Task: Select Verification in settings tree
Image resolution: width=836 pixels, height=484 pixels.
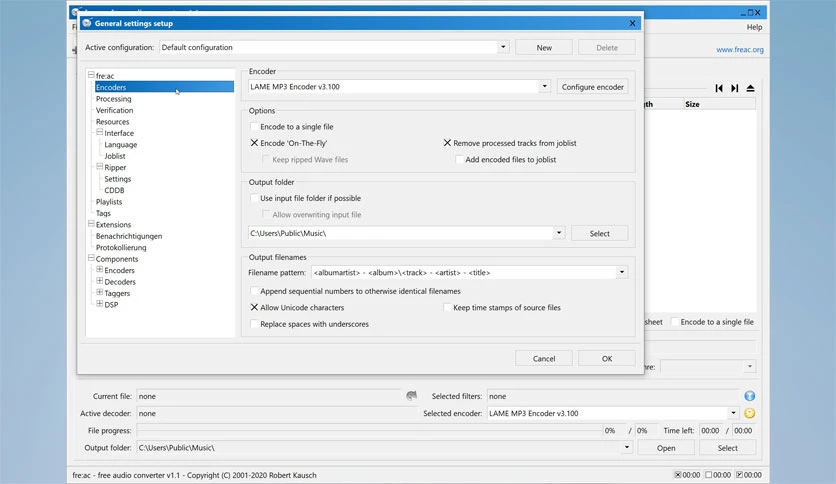Action: point(115,110)
